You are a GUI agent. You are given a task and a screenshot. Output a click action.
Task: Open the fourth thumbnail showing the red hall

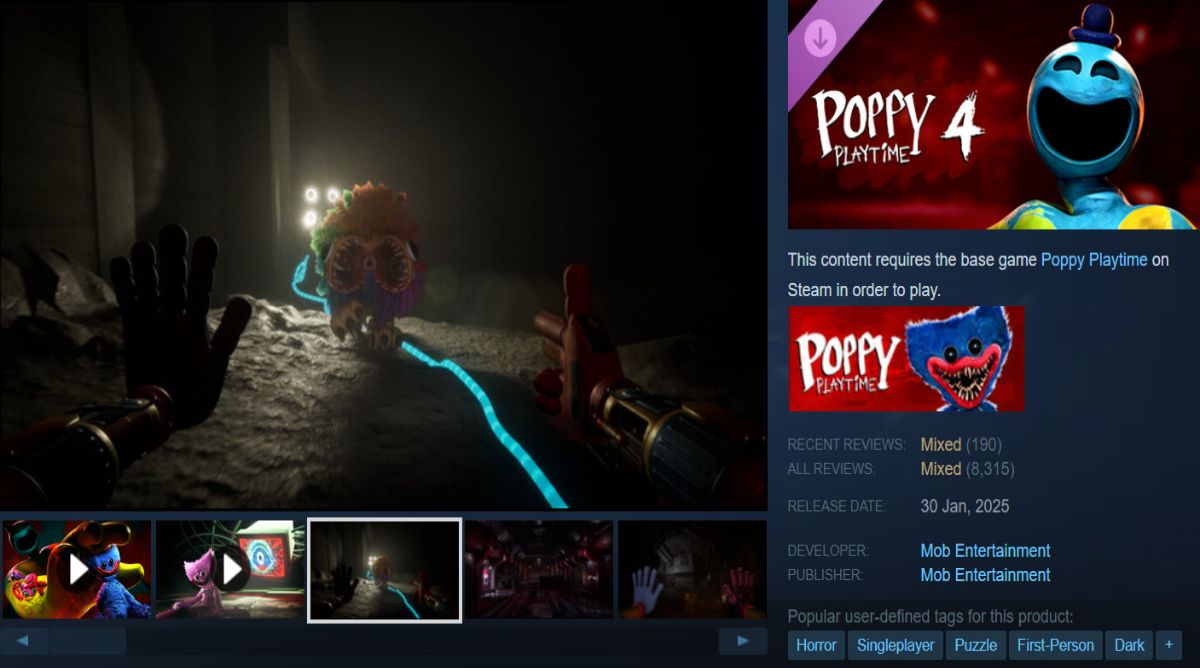point(539,569)
